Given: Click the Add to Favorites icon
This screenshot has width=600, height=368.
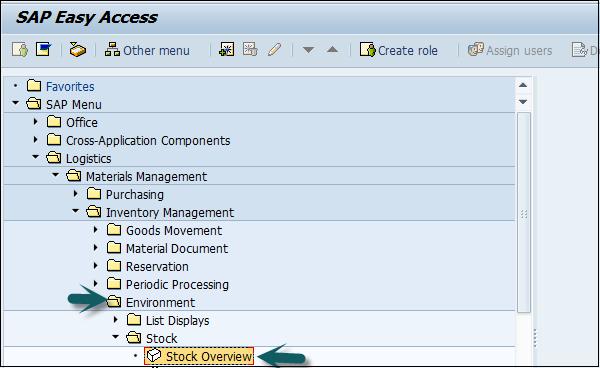Looking at the screenshot, I should (227, 50).
